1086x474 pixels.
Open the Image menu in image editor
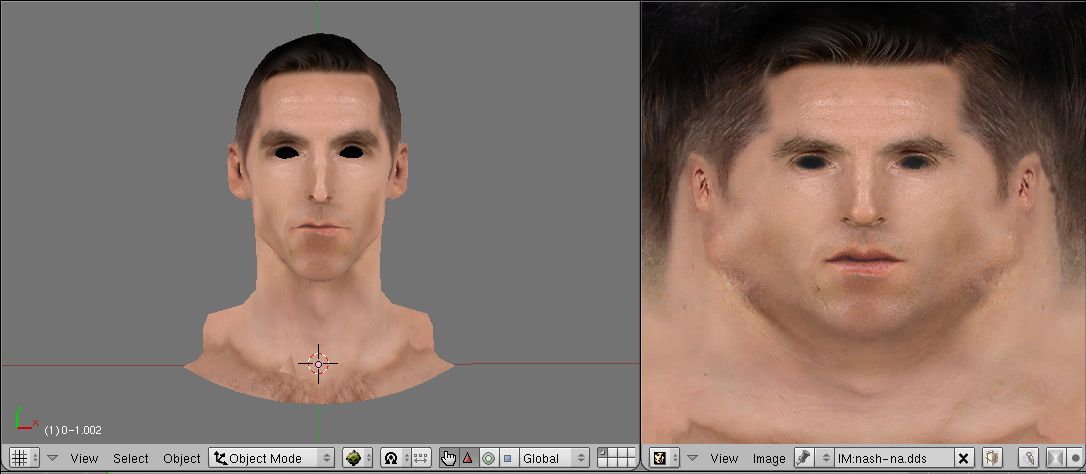(x=769, y=458)
